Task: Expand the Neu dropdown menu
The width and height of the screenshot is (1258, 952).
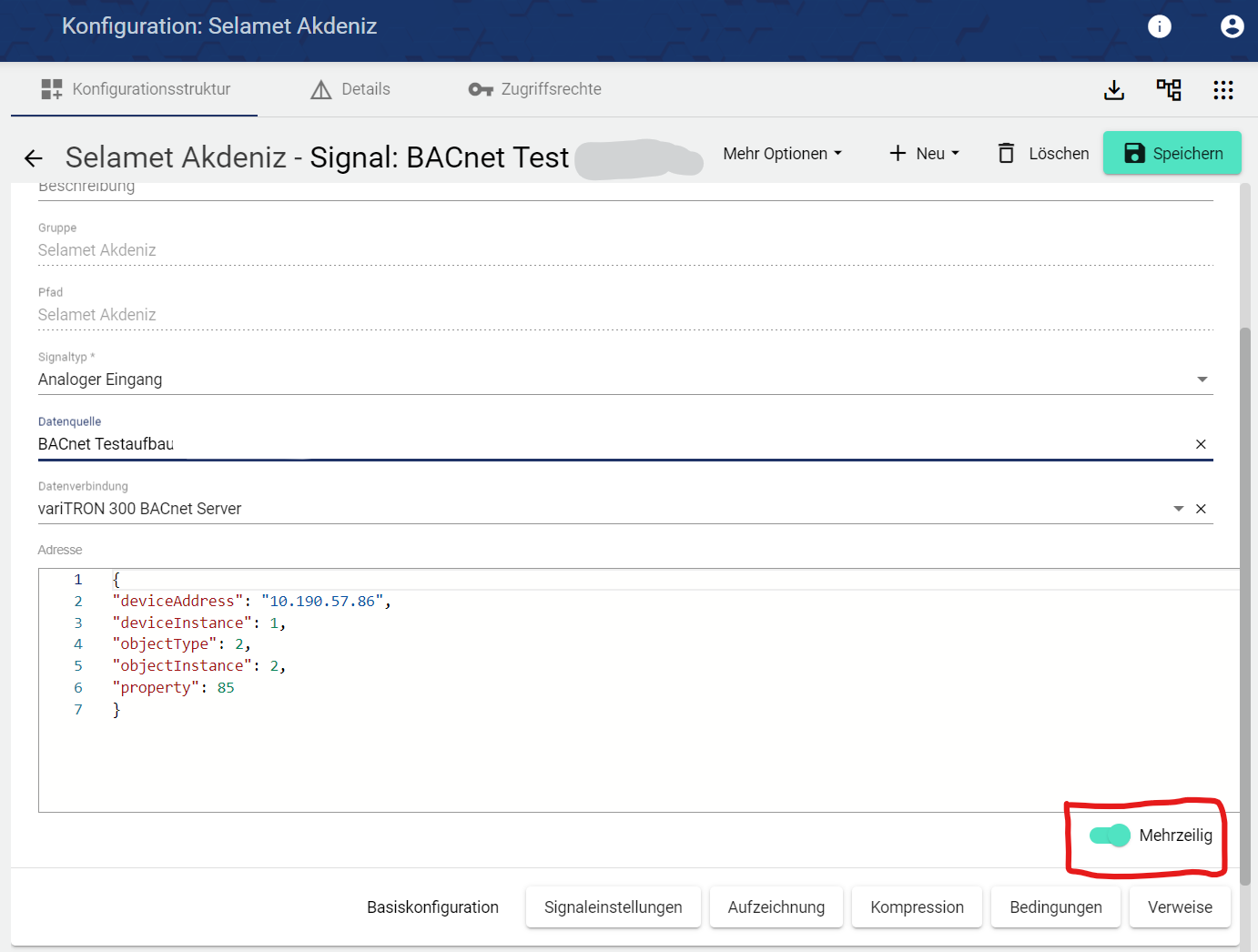Action: tap(924, 154)
